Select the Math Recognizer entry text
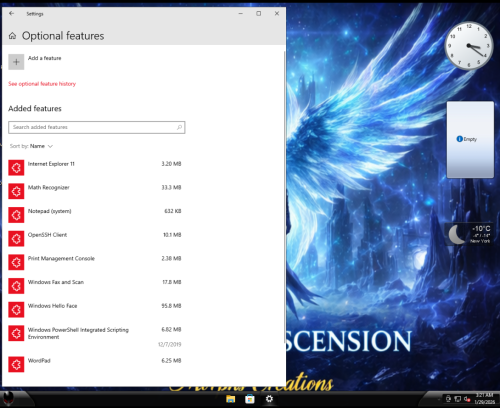500x408 pixels. 49,187
